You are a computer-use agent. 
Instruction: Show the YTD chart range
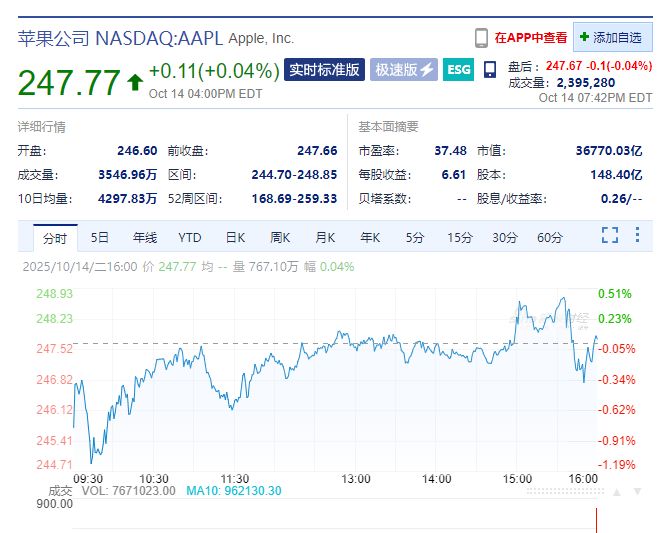point(190,238)
